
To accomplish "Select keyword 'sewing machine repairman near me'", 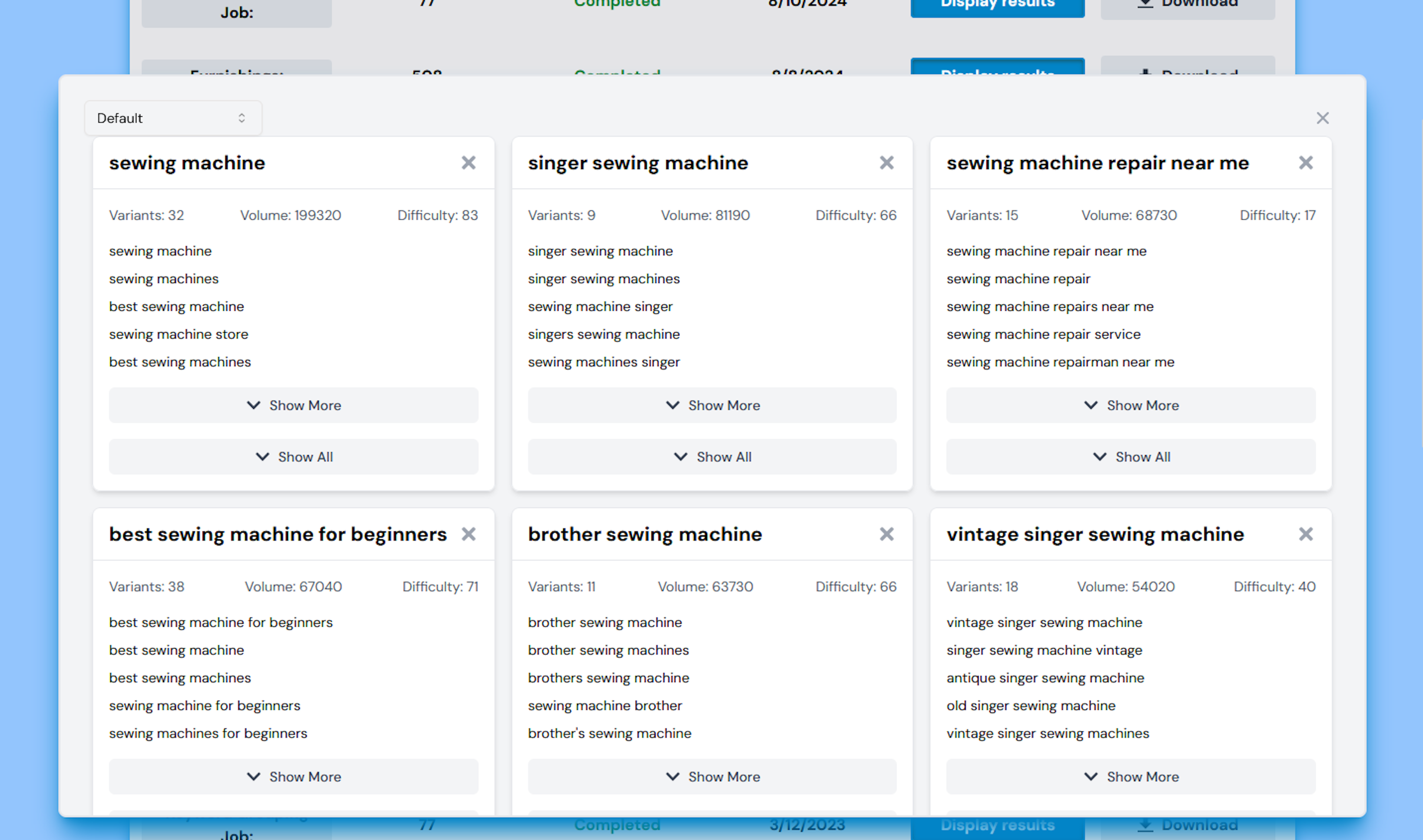I will coord(1060,362).
